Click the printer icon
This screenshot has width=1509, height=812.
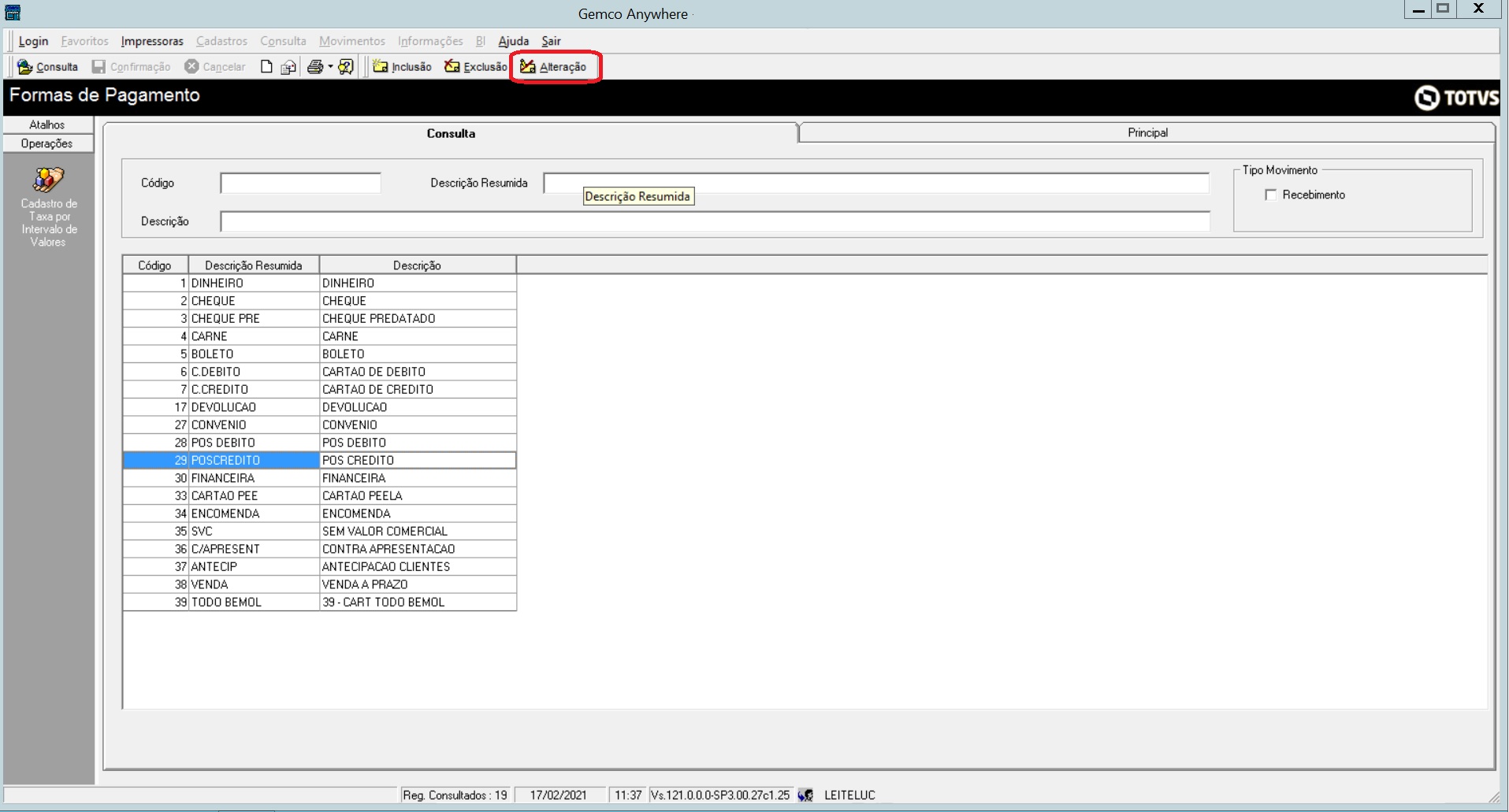pyautogui.click(x=315, y=67)
